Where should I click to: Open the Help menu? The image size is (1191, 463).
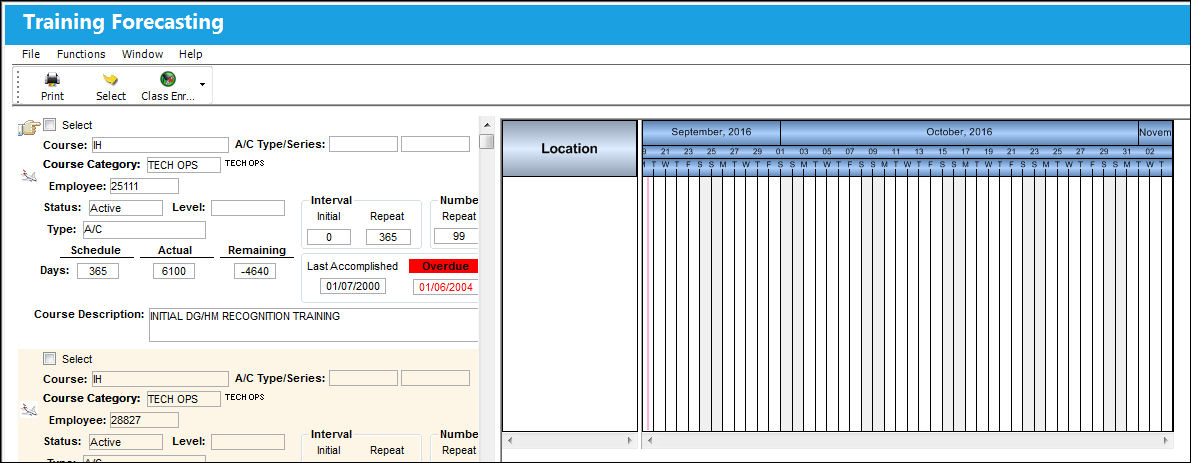(191, 54)
